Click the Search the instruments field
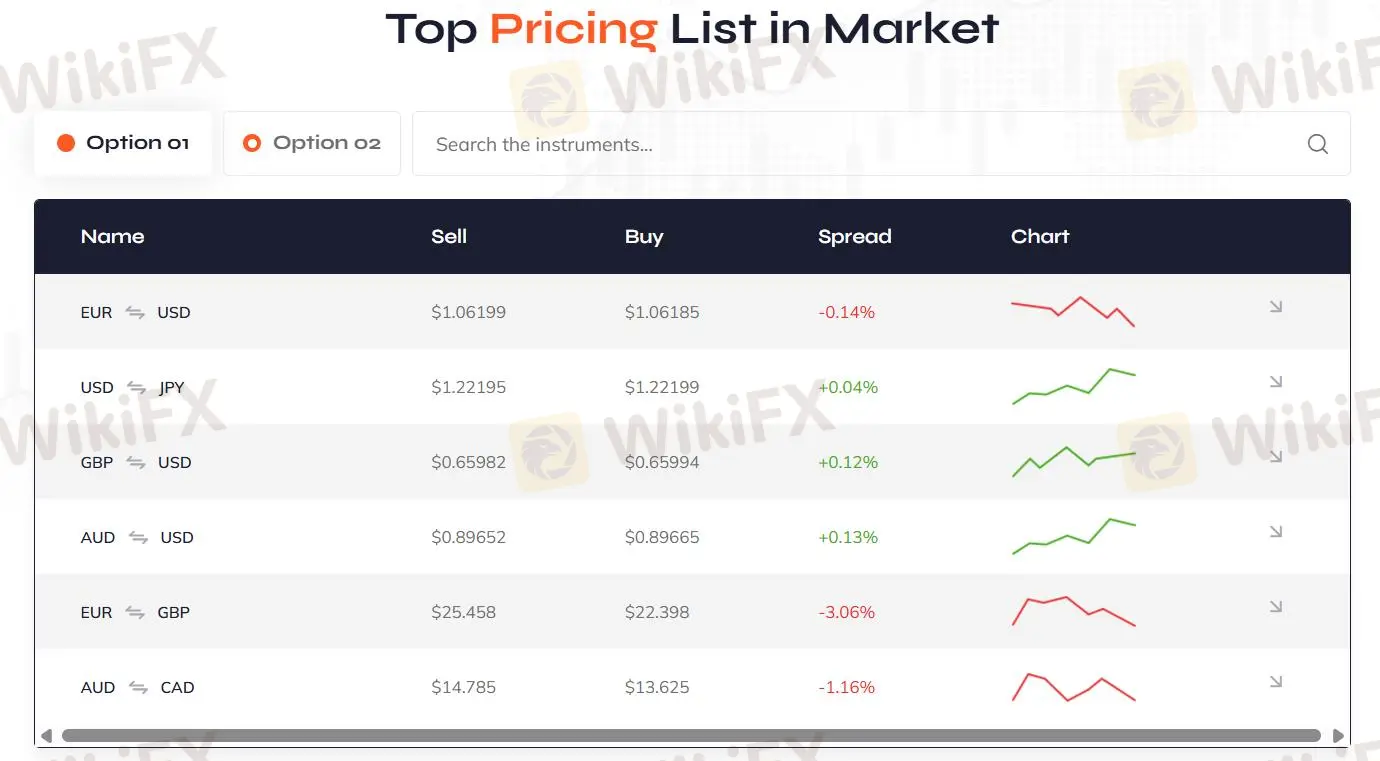This screenshot has width=1380, height=761. click(x=860, y=144)
